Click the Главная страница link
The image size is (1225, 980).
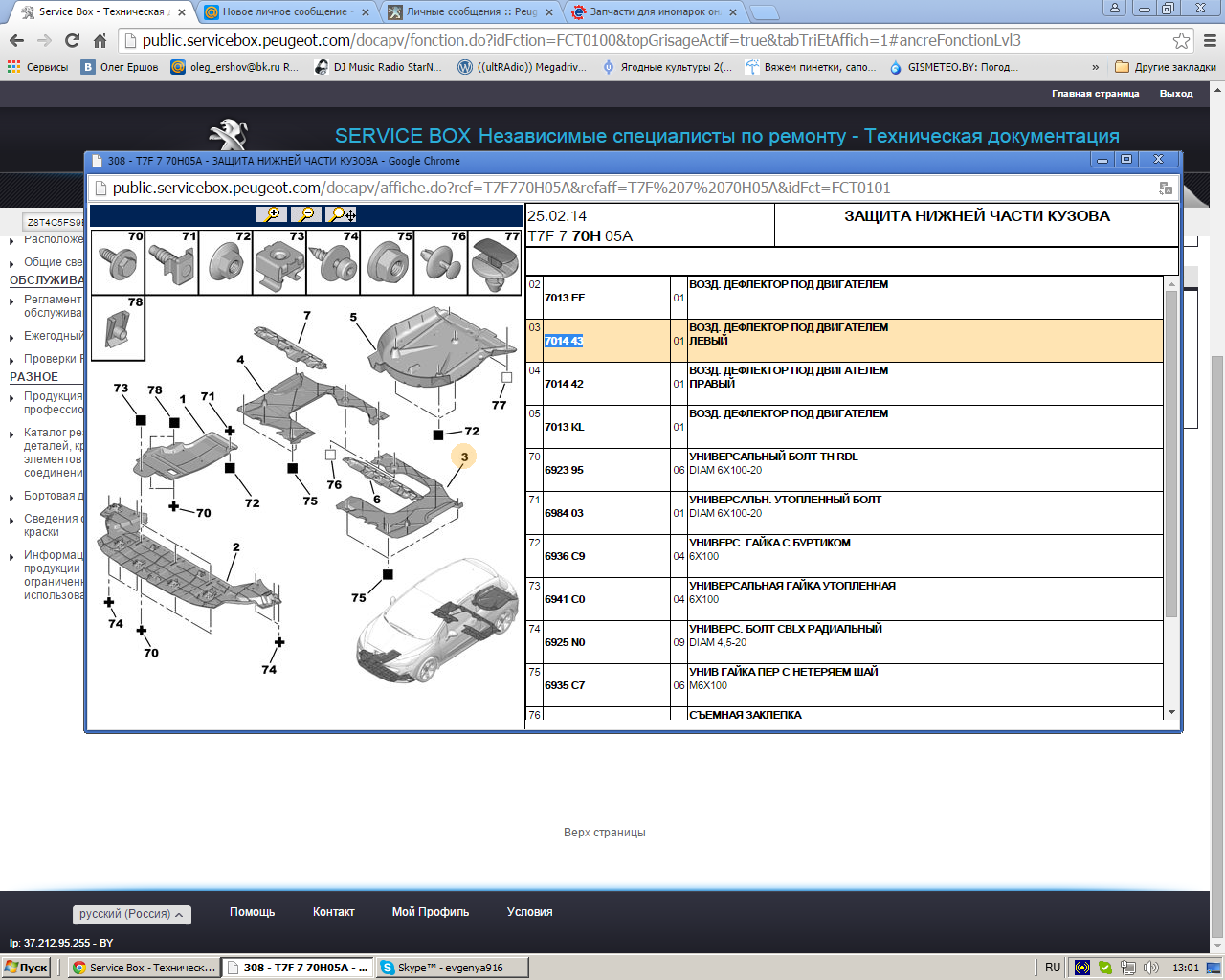click(1095, 94)
